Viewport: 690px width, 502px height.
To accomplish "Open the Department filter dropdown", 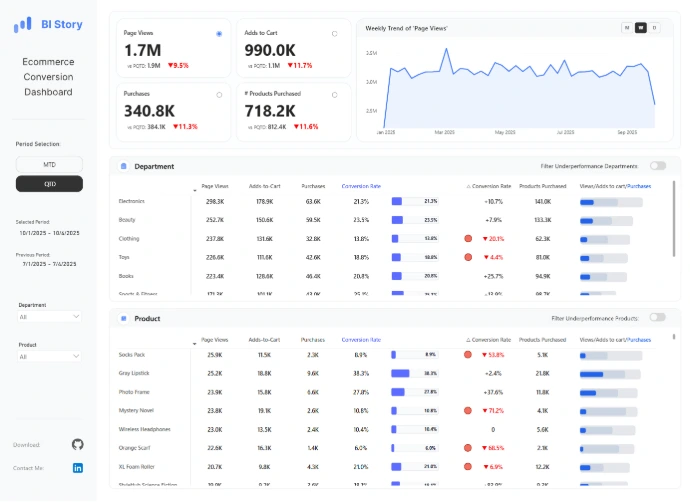I will (49, 316).
